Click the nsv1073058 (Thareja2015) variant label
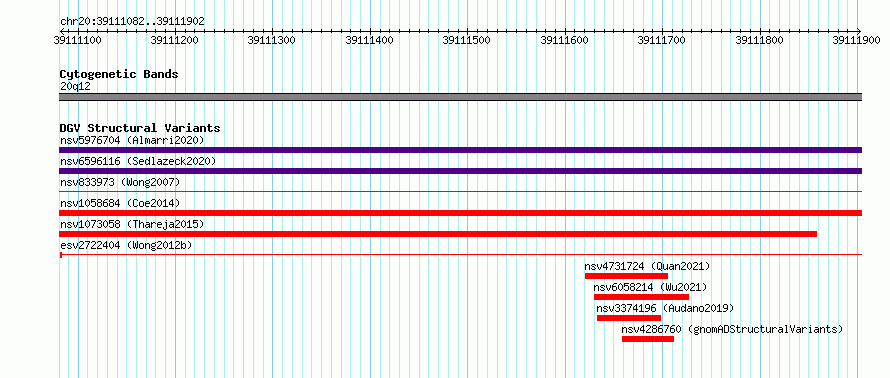Viewport: 890px width, 378px height. (132, 224)
